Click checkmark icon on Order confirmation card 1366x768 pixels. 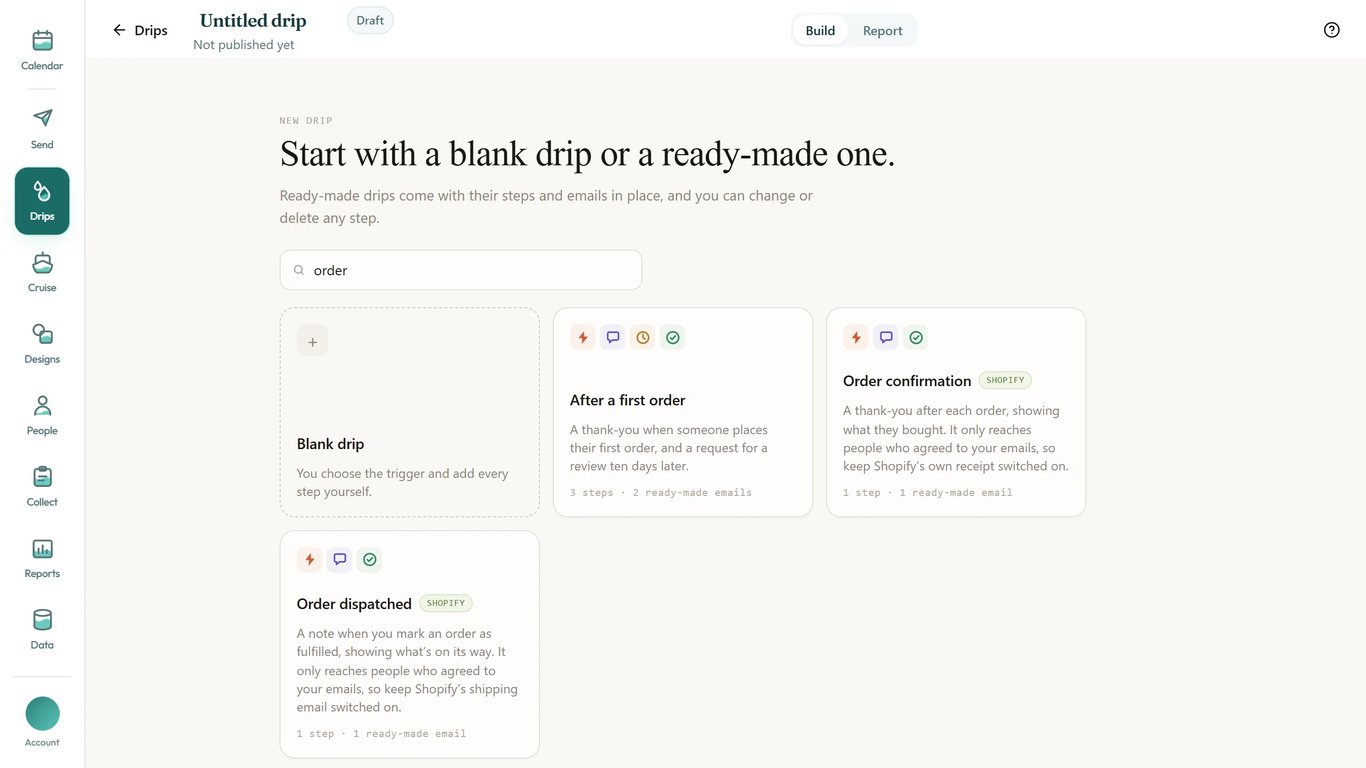[916, 338]
